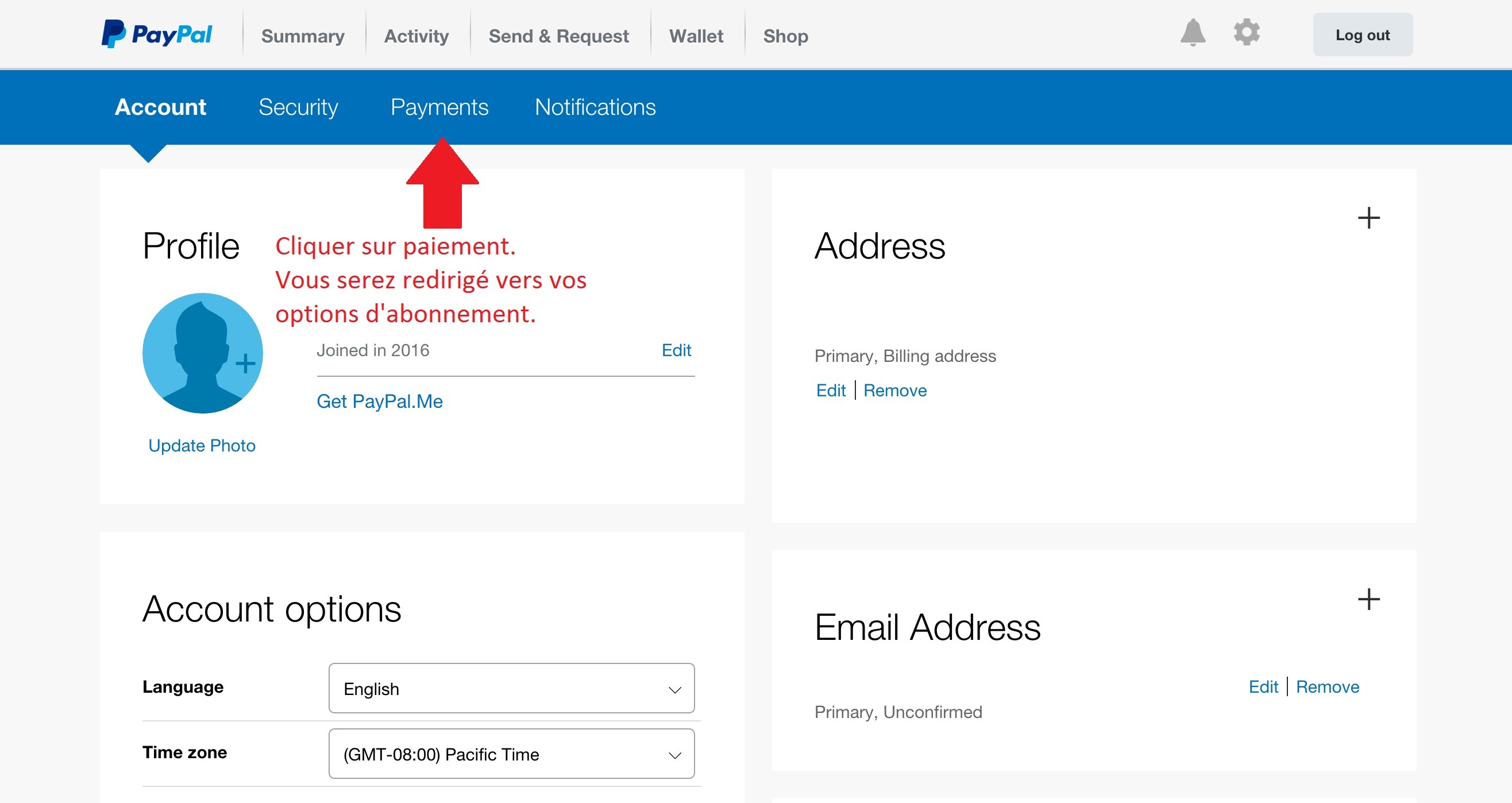This screenshot has height=803, width=1512.
Task: Go to the Summary menu
Action: point(303,36)
